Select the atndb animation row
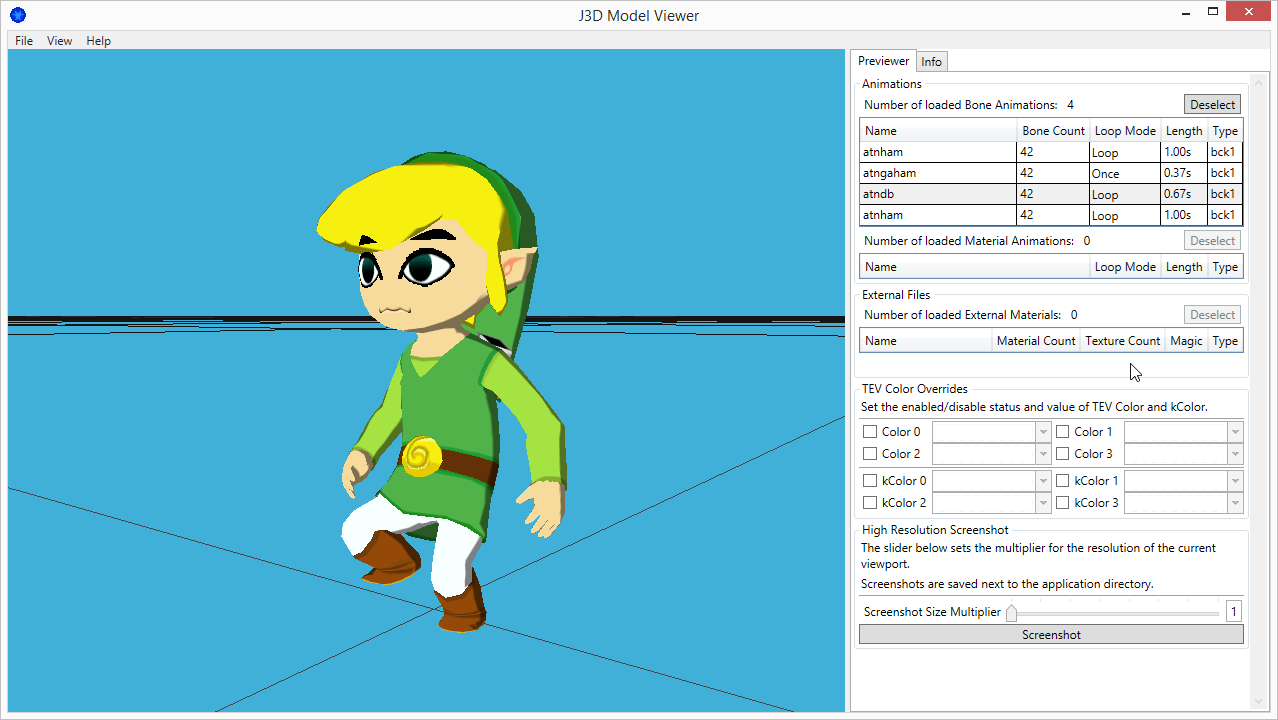This screenshot has height=720, width=1278. point(935,193)
